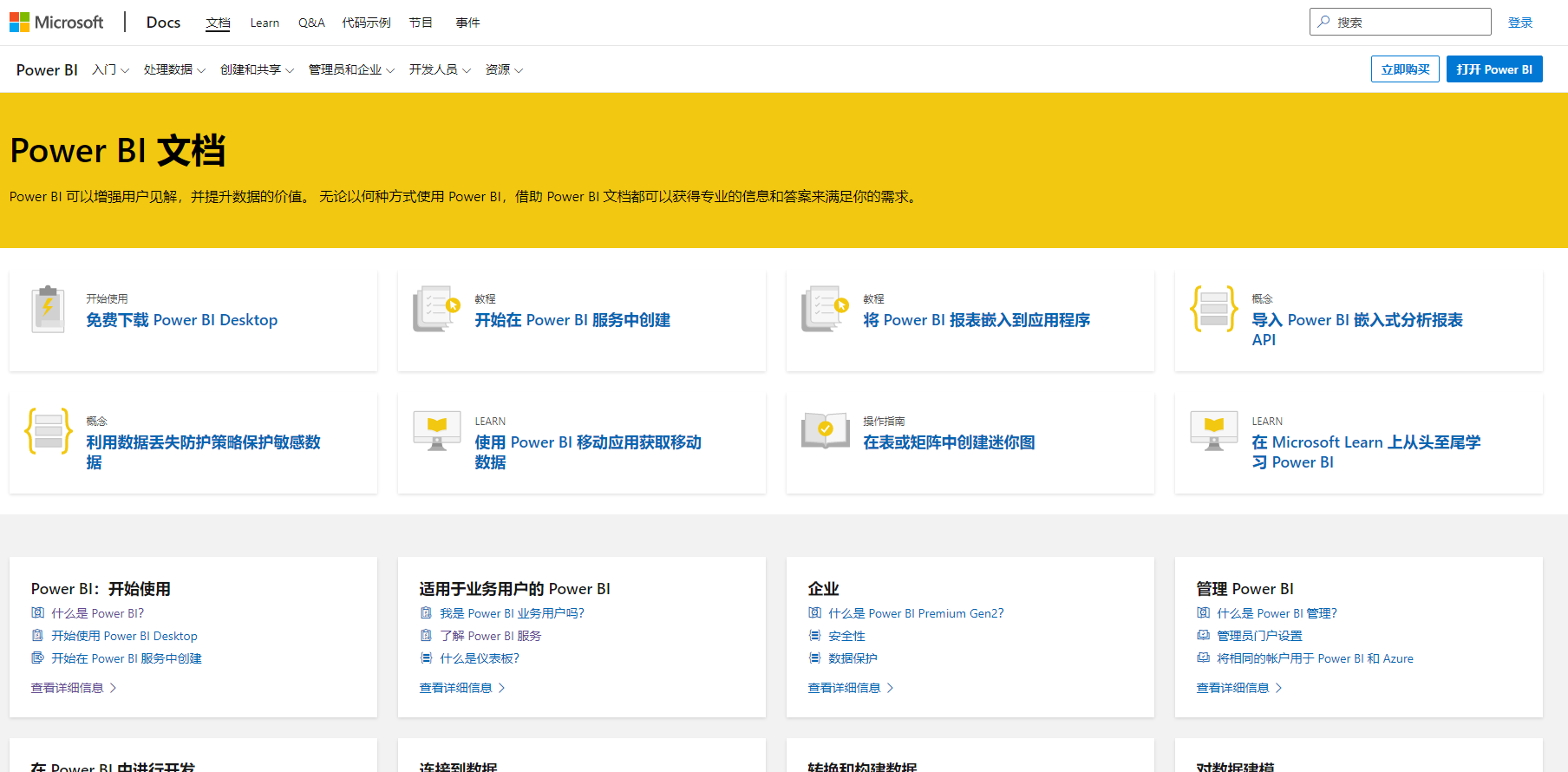The image size is (1568, 772).
Task: Click the braces icon beside 利用数据丢失防护策略保护敏感数据
Action: [48, 431]
